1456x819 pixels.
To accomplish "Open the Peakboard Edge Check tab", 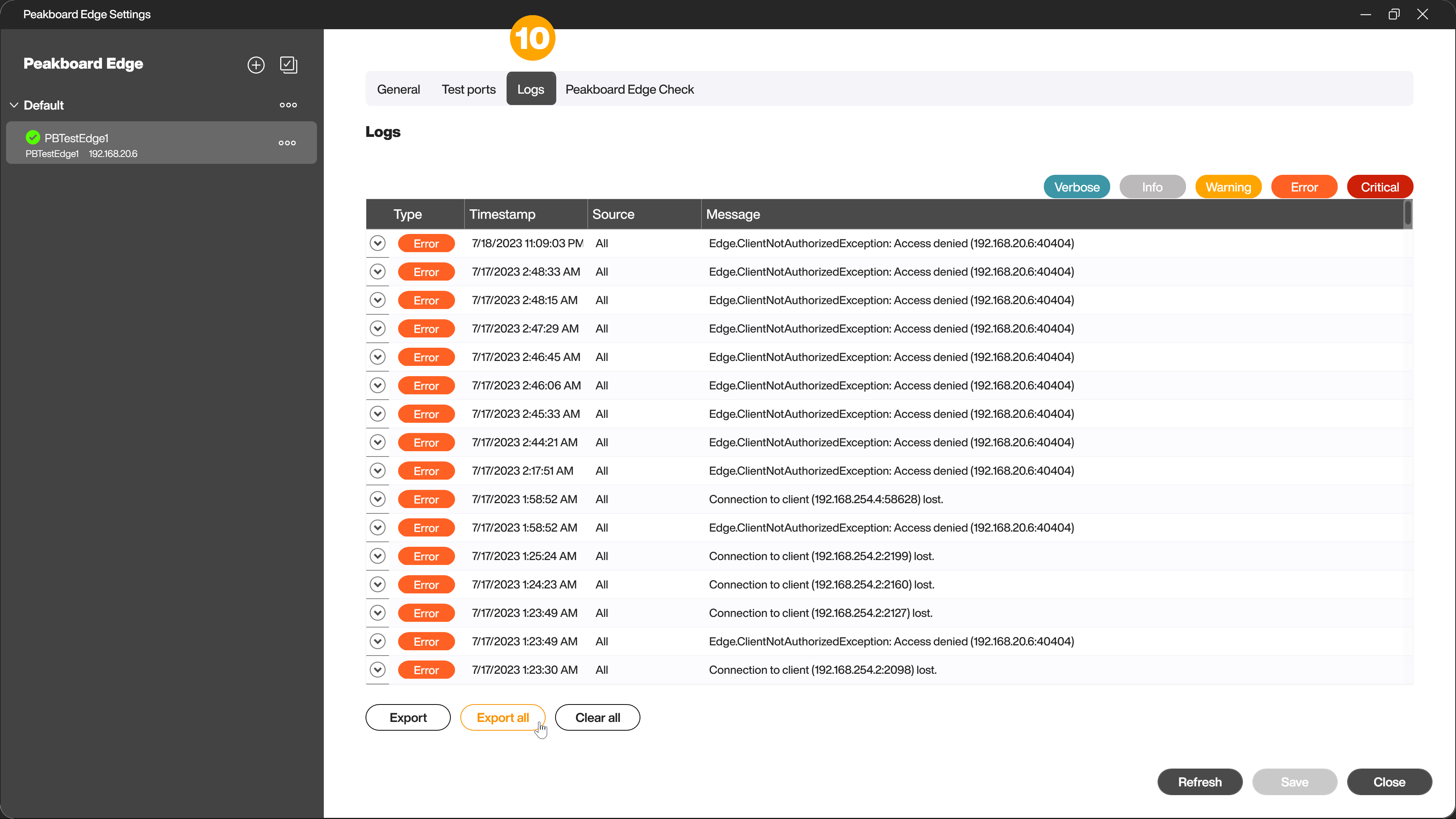I will 629,89.
